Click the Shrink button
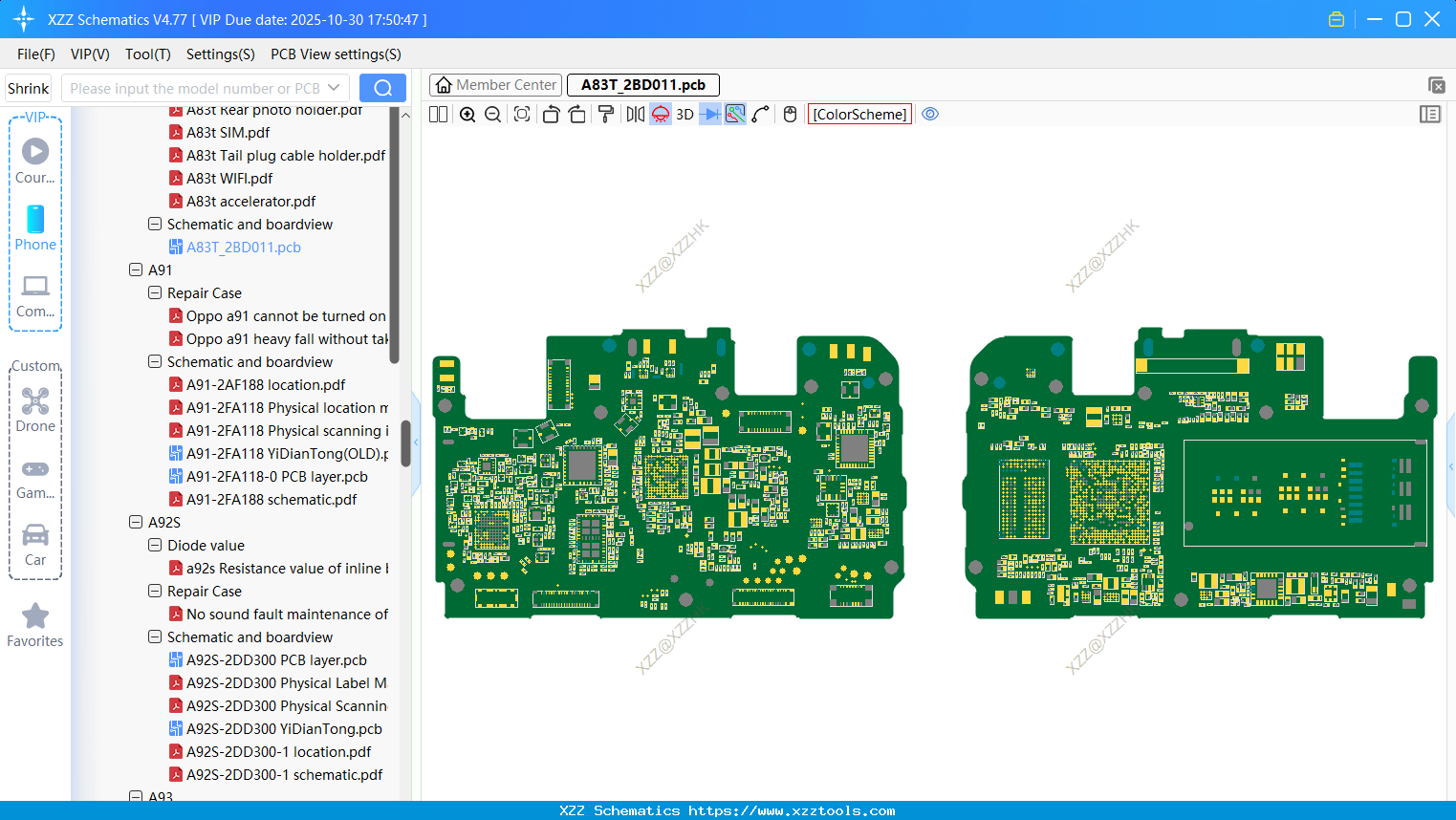Image resolution: width=1456 pixels, height=820 pixels. click(29, 88)
